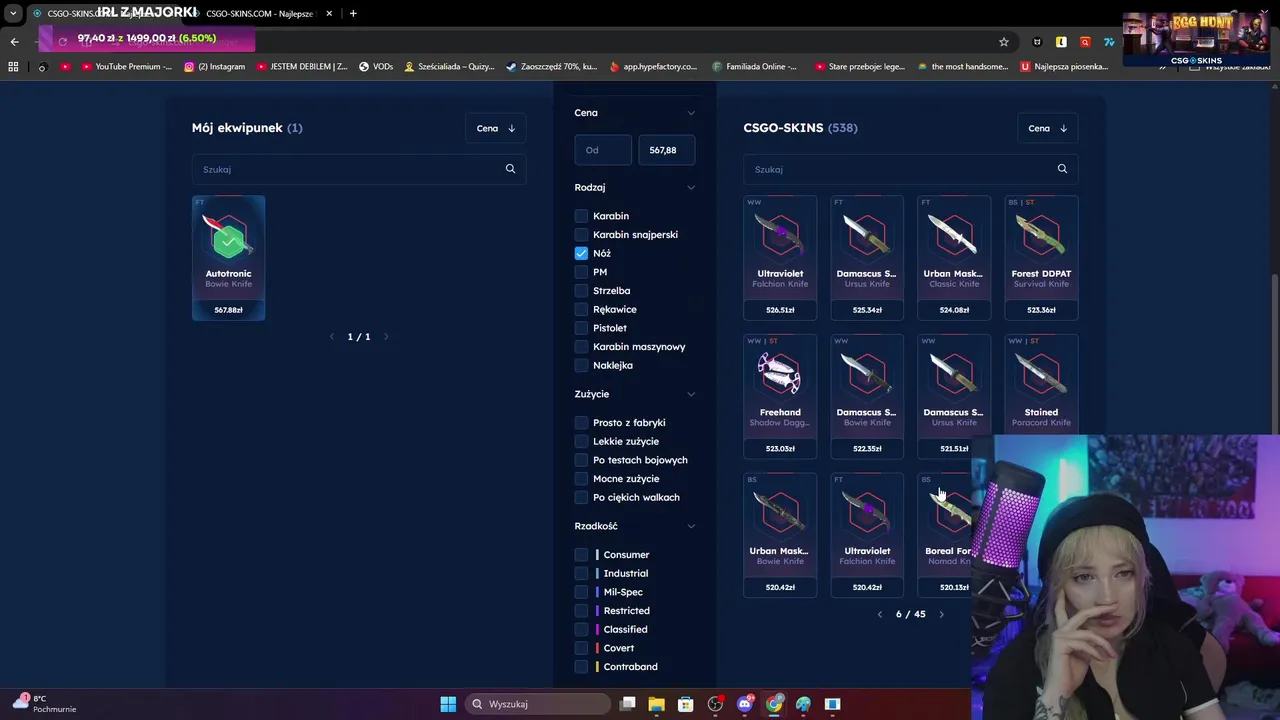Check the Prosto z fabryki wear option
Viewport: 1280px width, 720px height.
[x=581, y=423]
